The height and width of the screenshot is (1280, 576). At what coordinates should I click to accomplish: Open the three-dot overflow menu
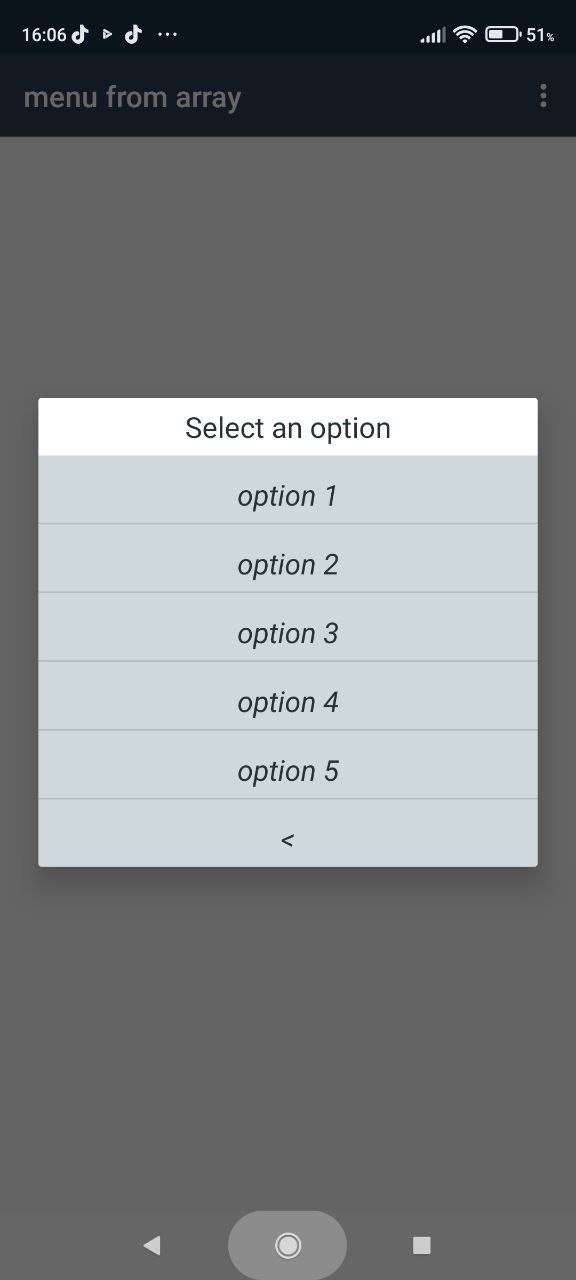click(543, 96)
